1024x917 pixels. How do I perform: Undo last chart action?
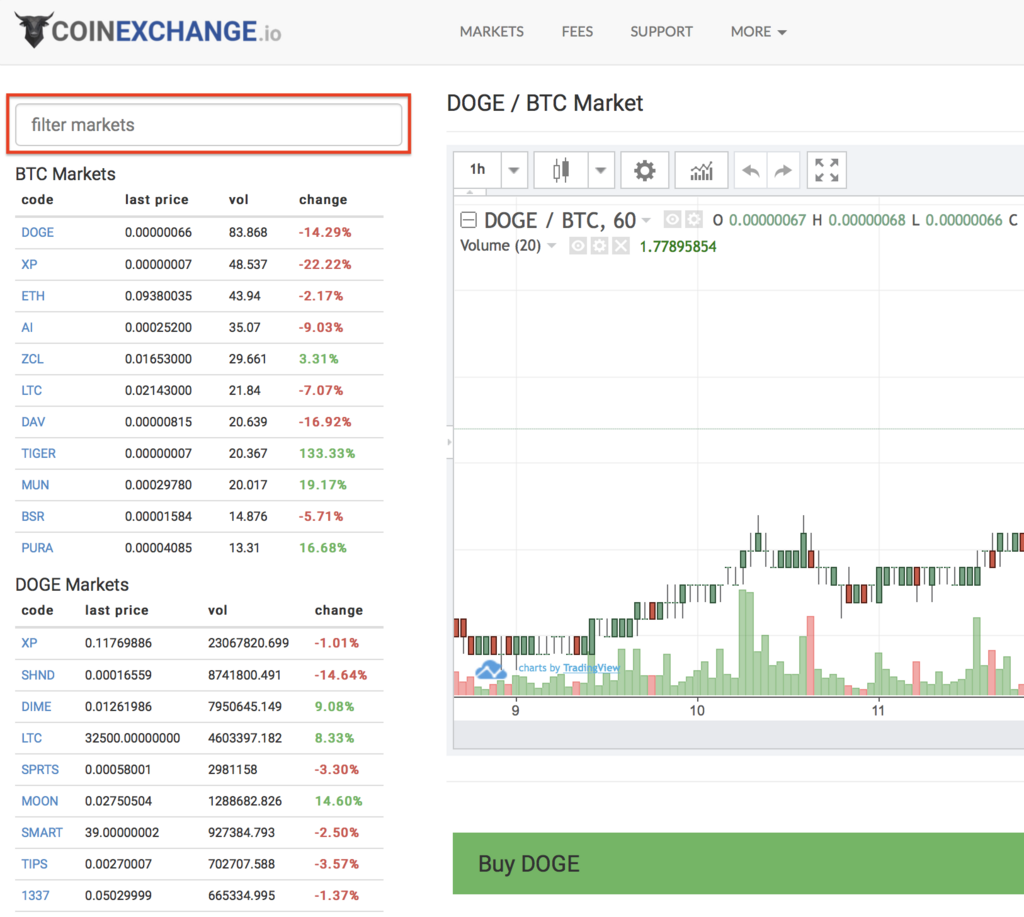(x=750, y=170)
